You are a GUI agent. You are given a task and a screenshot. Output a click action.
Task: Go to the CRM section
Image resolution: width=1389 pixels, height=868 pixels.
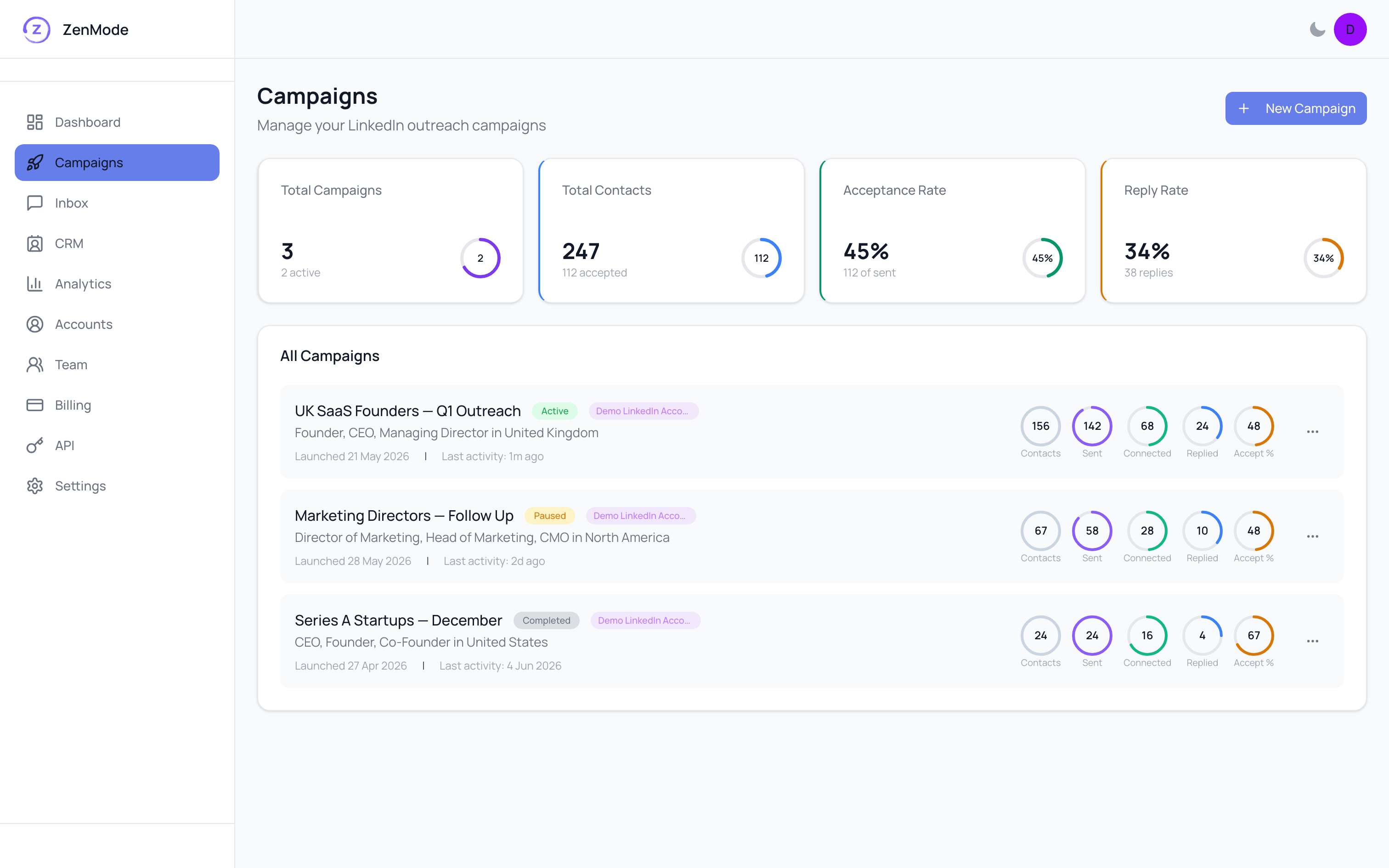117,243
